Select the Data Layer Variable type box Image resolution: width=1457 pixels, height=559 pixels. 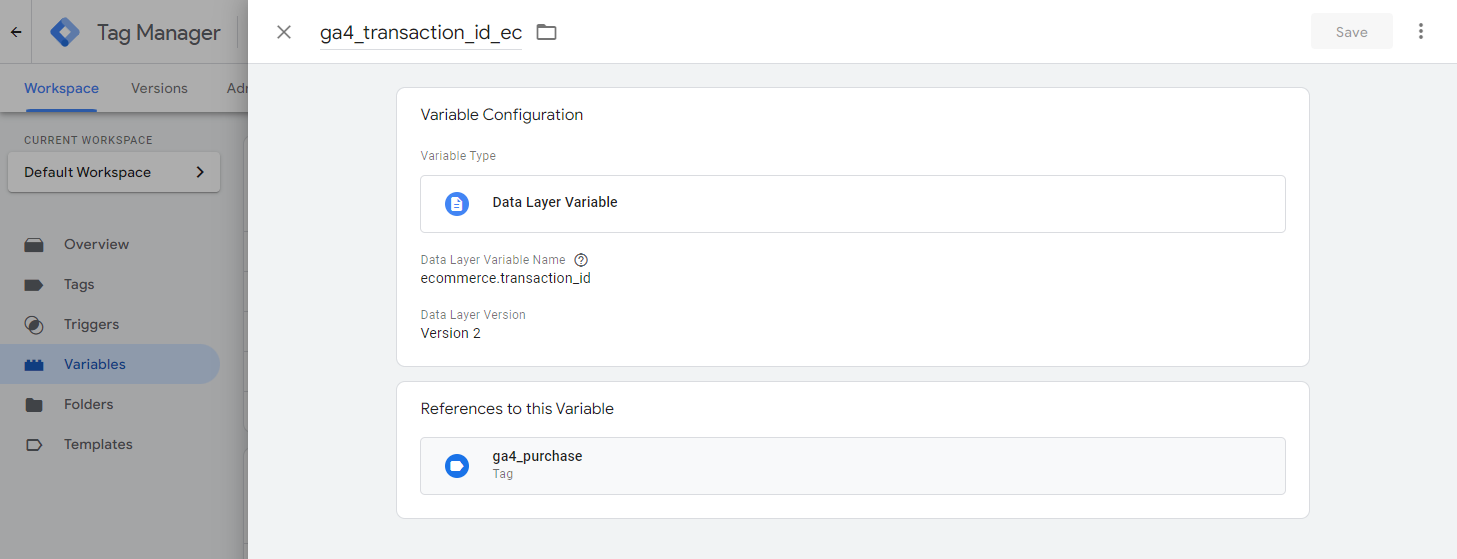coord(852,204)
